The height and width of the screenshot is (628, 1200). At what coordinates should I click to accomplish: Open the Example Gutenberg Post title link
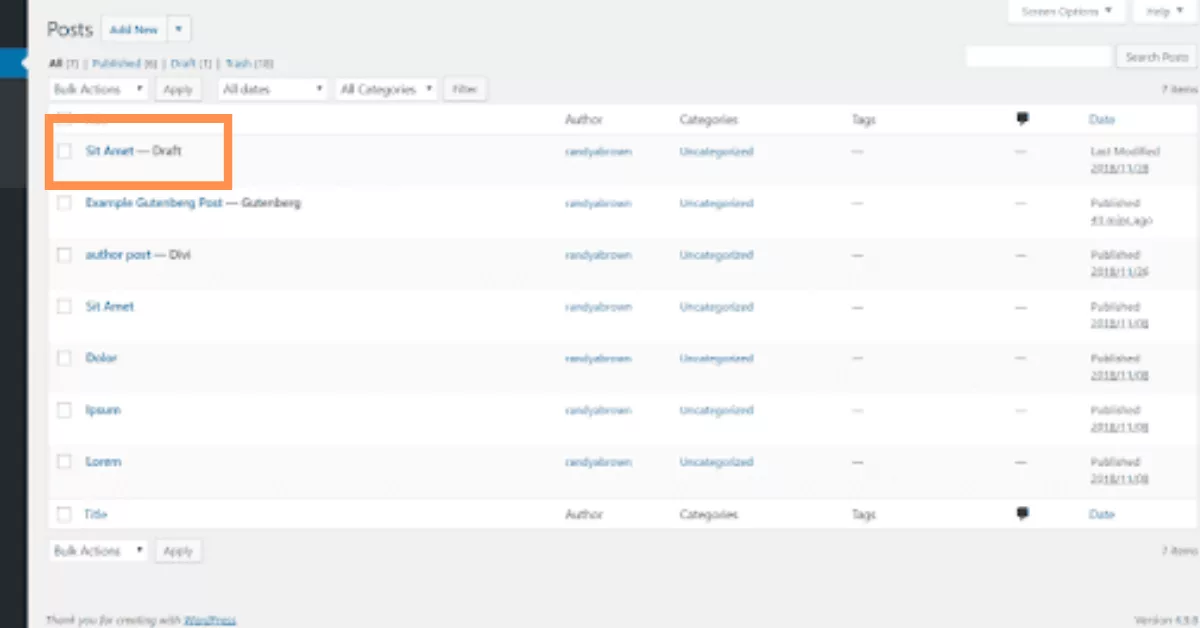(154, 203)
